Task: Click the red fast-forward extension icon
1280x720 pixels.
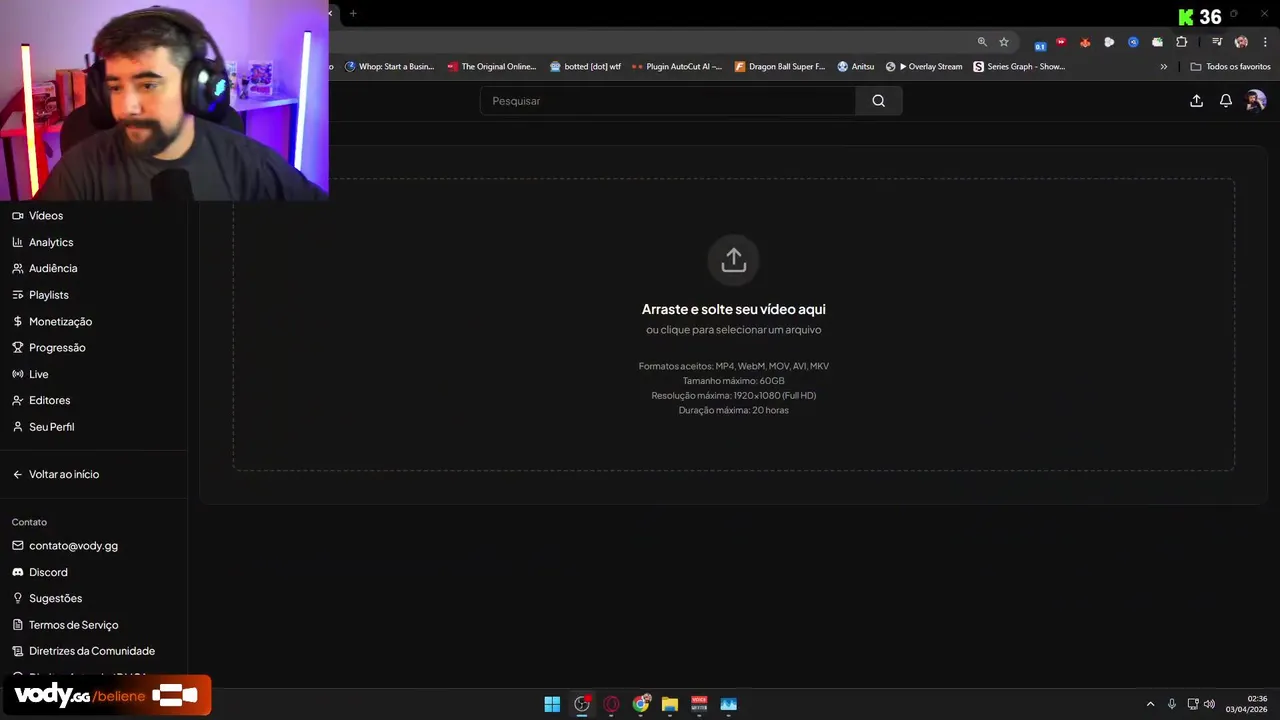Action: tap(1061, 42)
